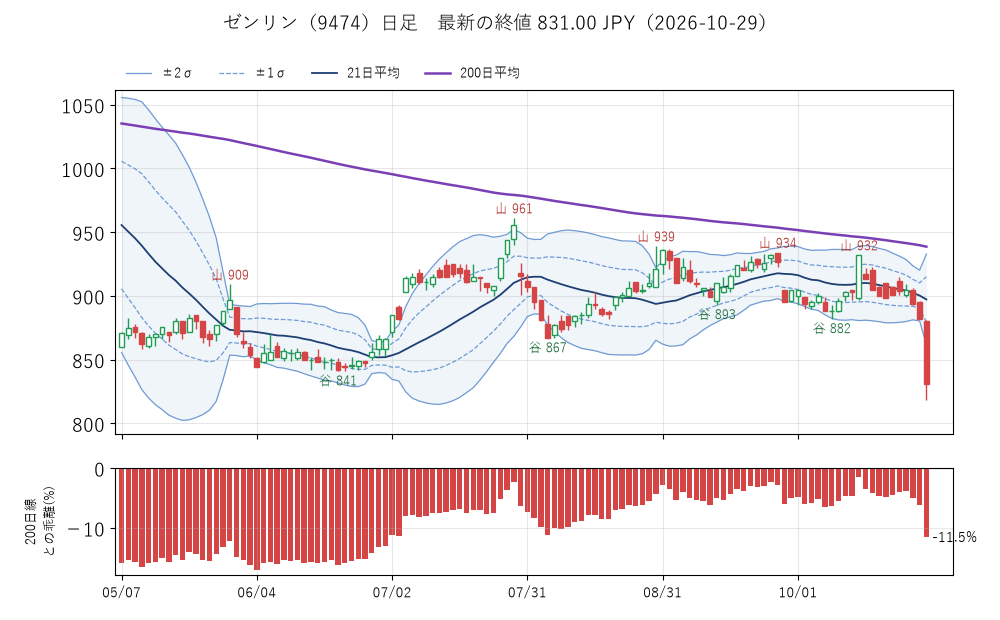
Task: Click the peak label 山 961
Action: (514, 209)
